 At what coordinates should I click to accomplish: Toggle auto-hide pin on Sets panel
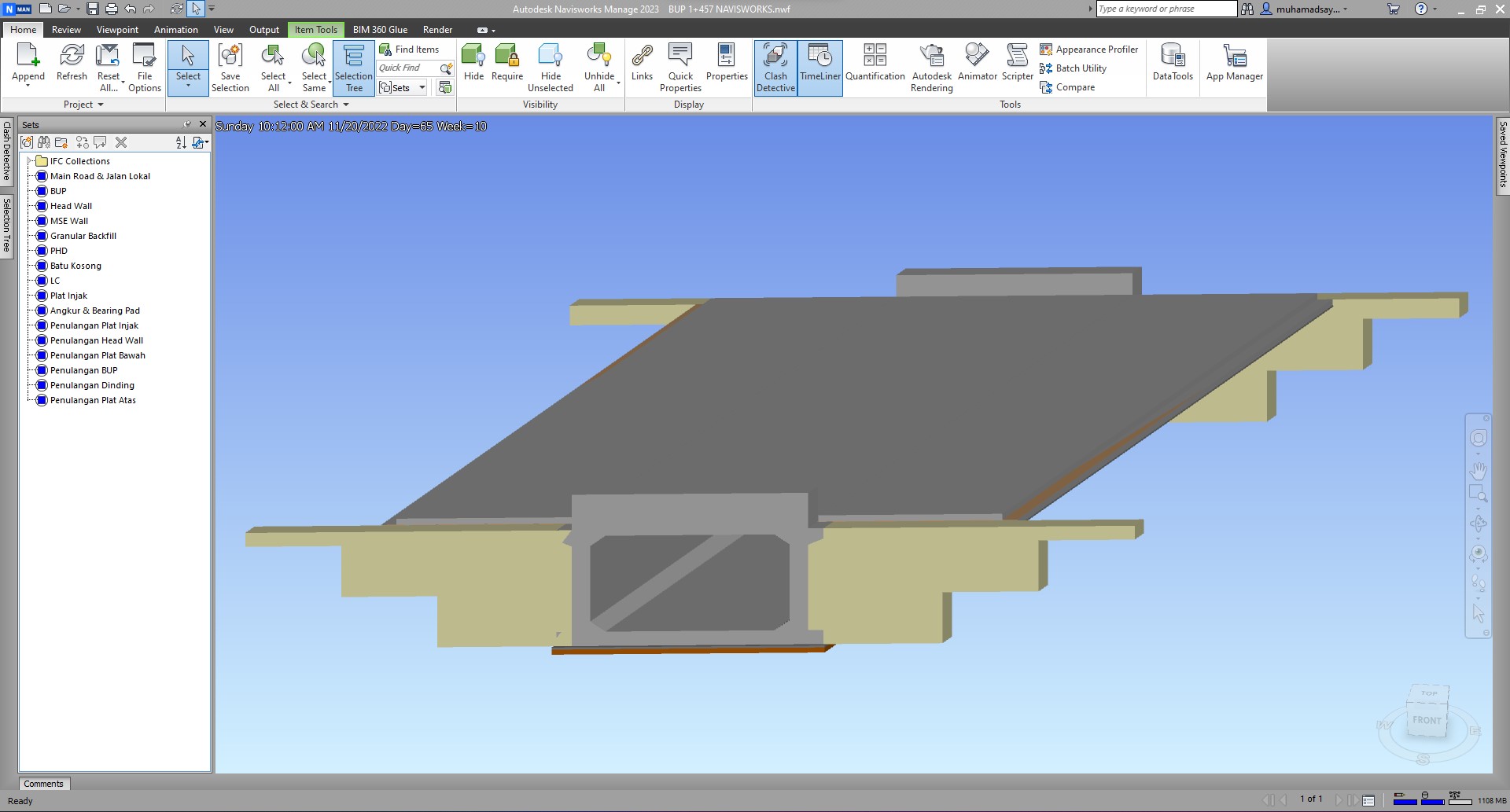click(187, 124)
